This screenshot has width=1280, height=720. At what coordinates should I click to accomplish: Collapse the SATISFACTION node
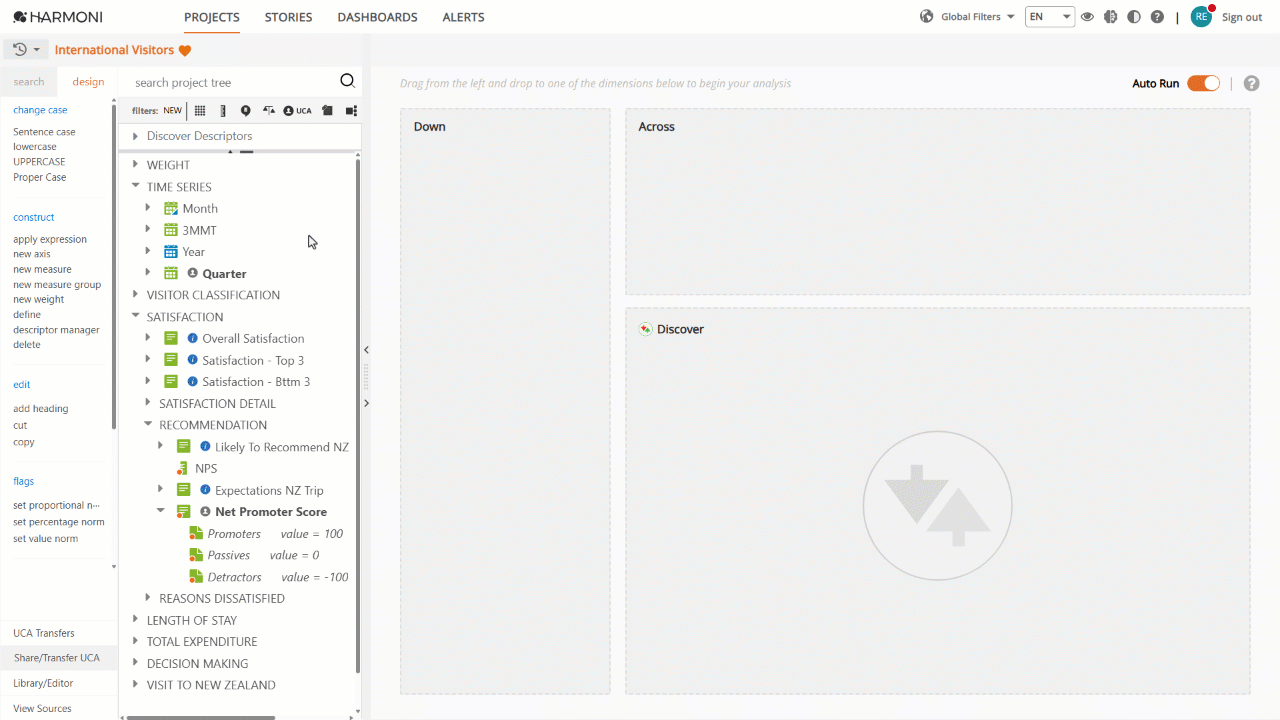coord(136,316)
